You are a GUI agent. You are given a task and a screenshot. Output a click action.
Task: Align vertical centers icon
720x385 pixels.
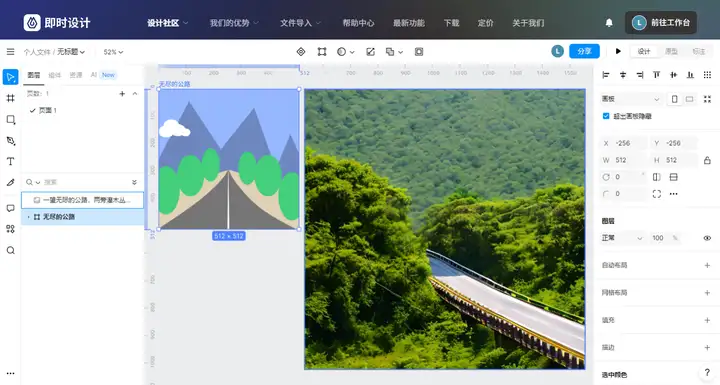point(673,75)
